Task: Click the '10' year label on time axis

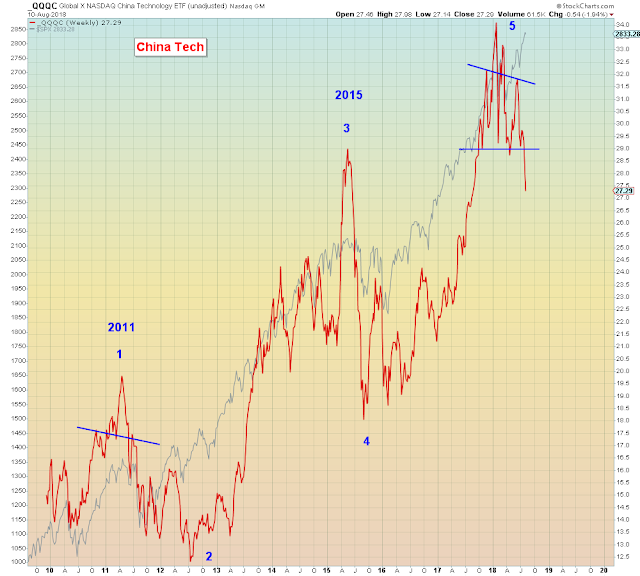Action: pyautogui.click(x=49, y=570)
